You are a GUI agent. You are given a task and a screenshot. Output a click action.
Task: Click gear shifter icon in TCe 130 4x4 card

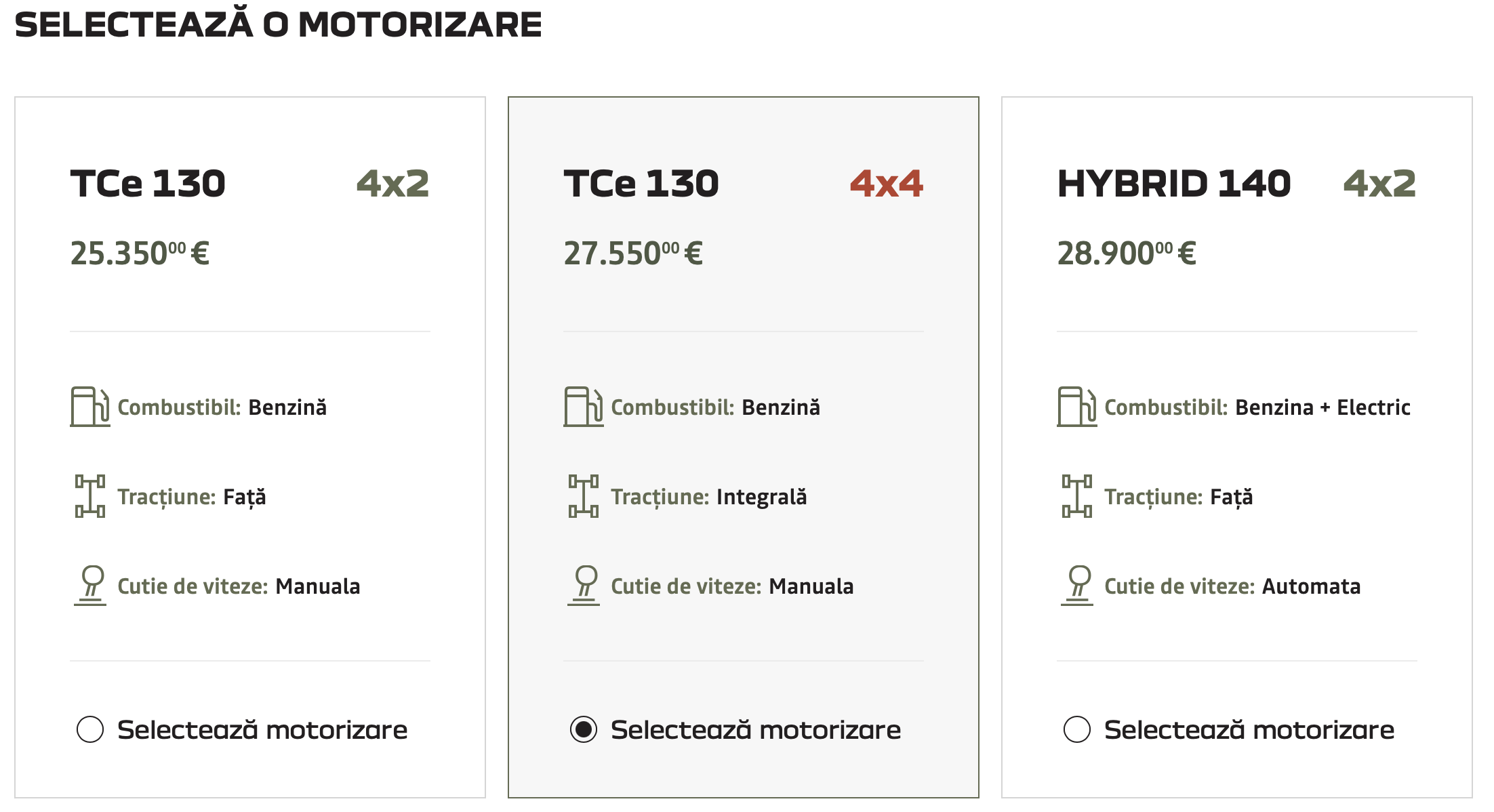click(584, 586)
